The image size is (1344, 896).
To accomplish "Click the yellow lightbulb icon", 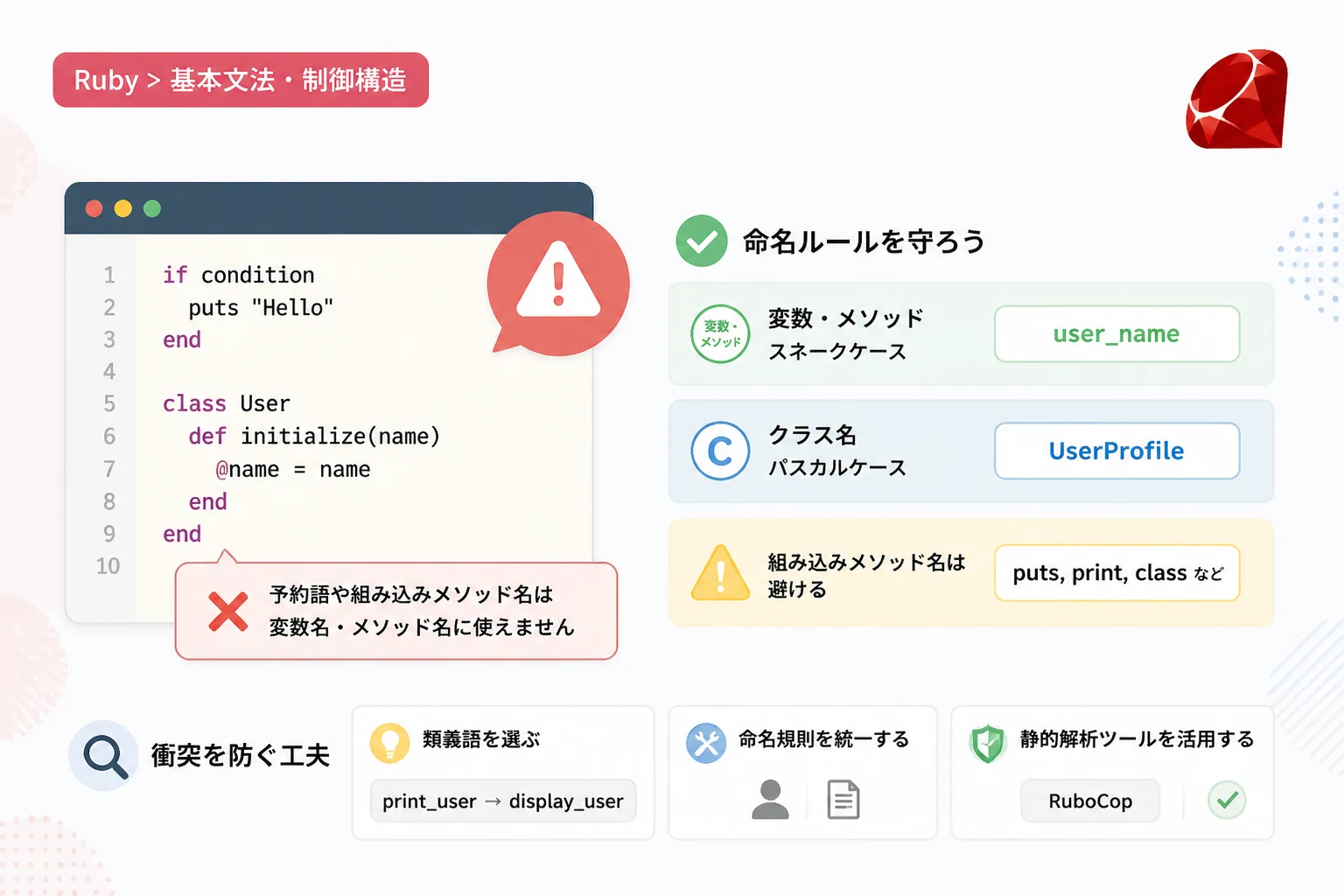I will click(x=390, y=743).
